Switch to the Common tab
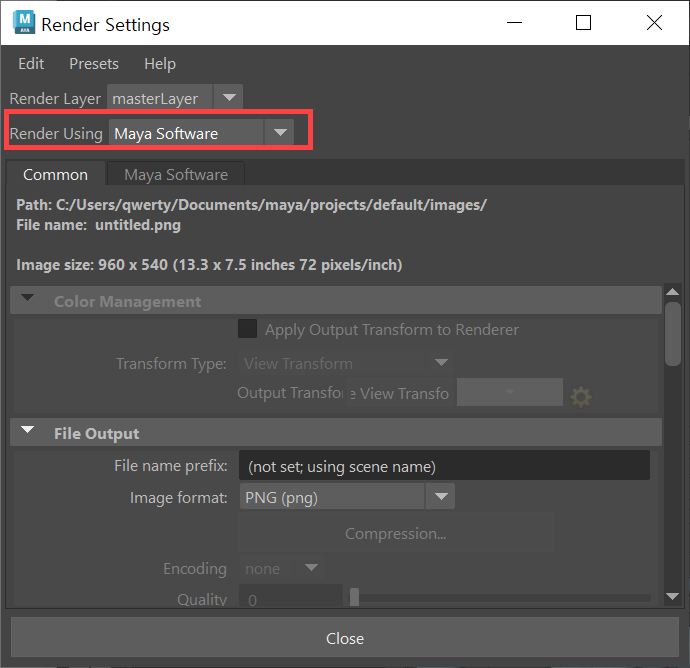This screenshot has height=668, width=690. point(55,175)
